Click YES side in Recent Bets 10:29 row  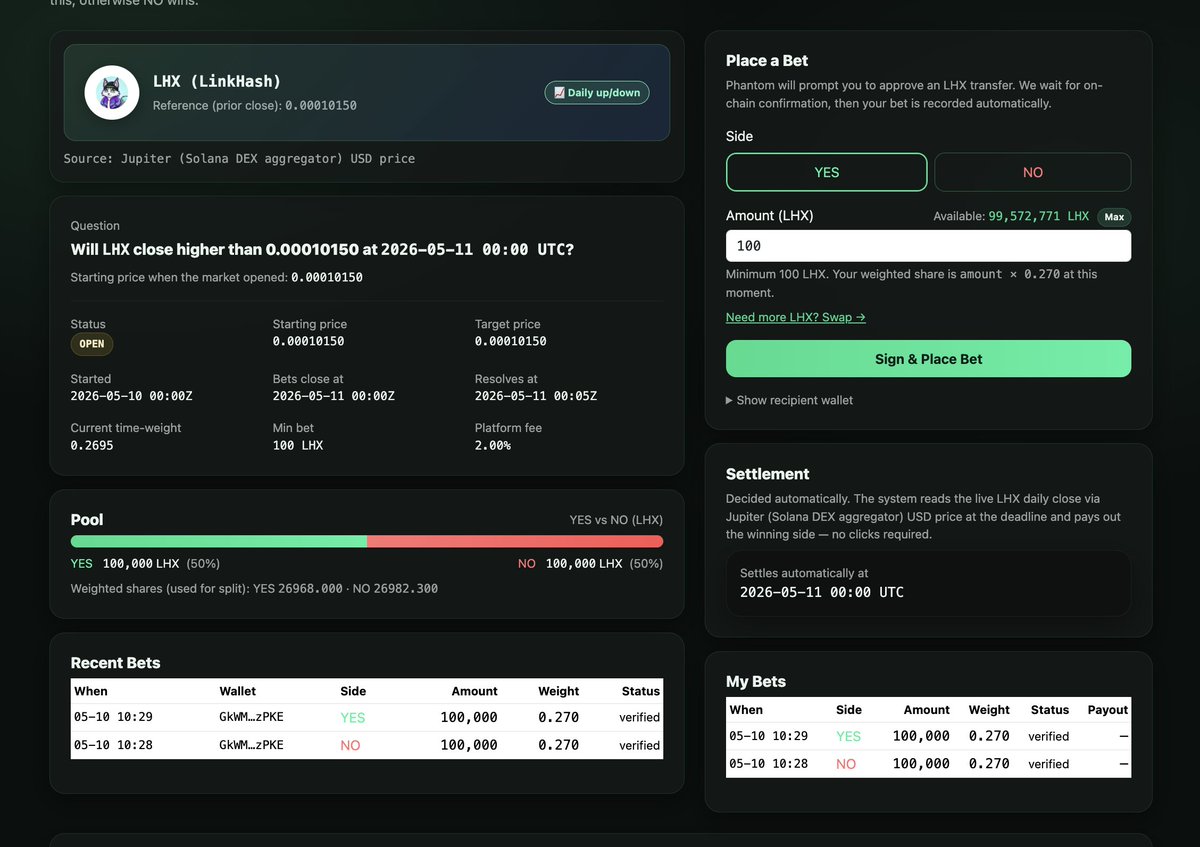coord(353,717)
